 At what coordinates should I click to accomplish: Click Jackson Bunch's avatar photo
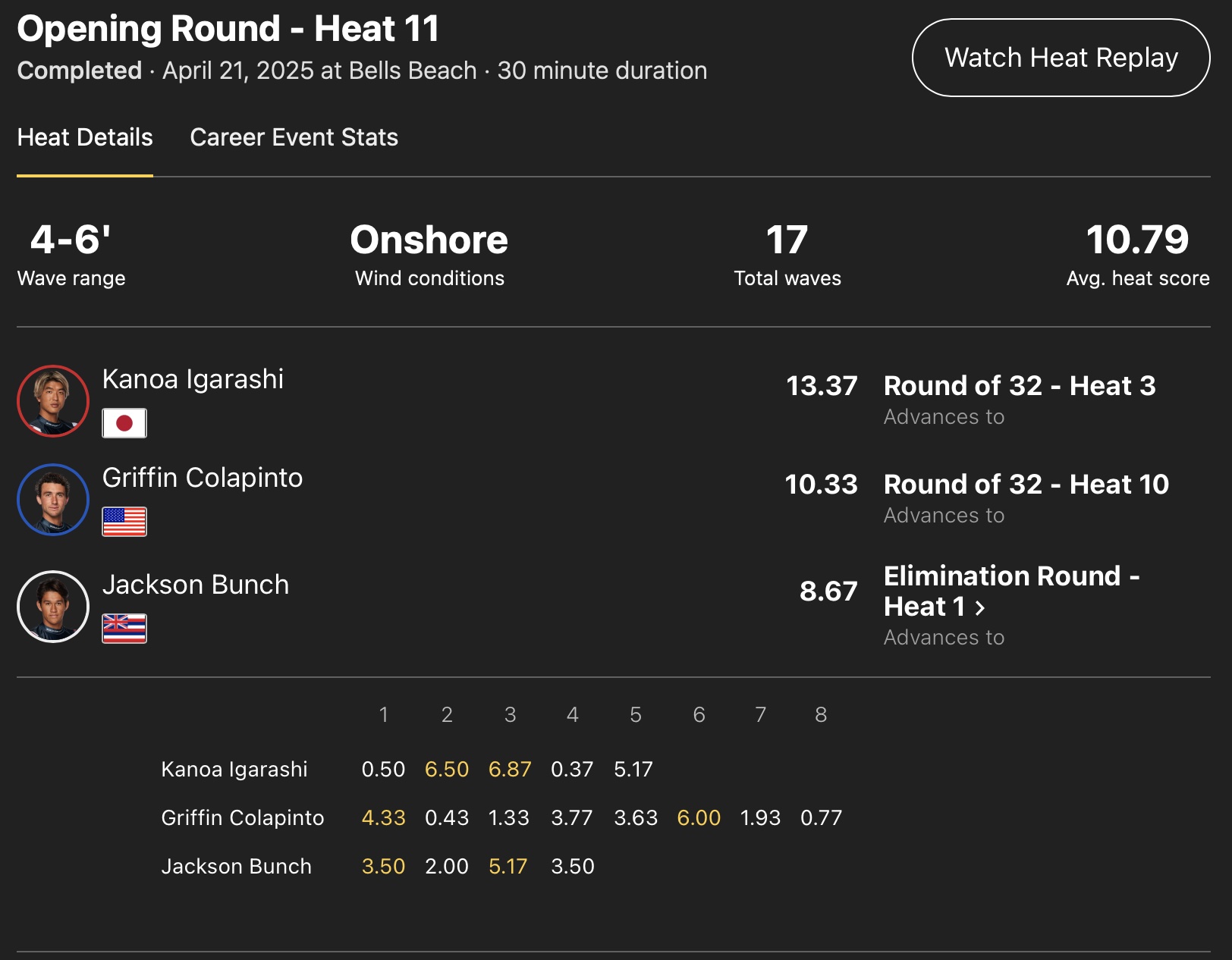click(53, 607)
